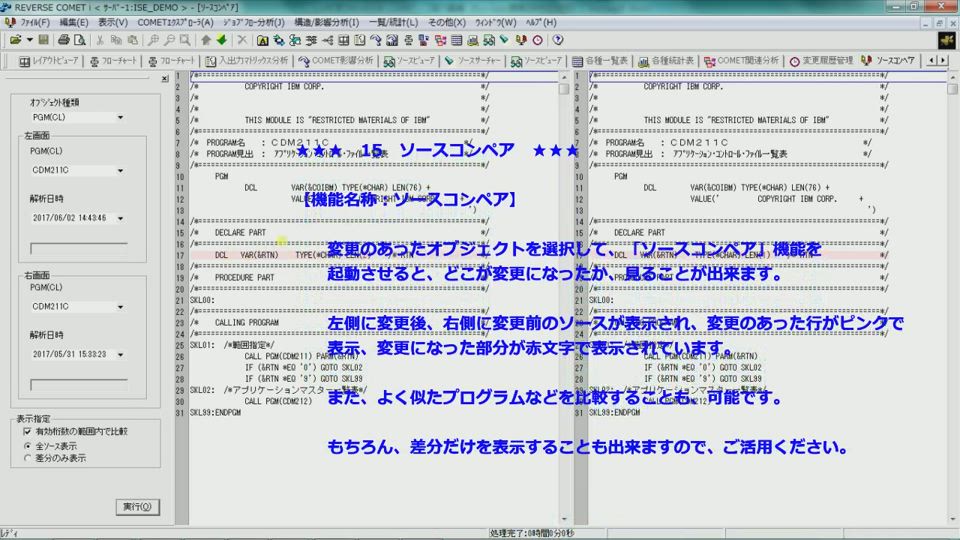Click the green down arrow icon
This screenshot has width=960, height=540.
click(221, 40)
